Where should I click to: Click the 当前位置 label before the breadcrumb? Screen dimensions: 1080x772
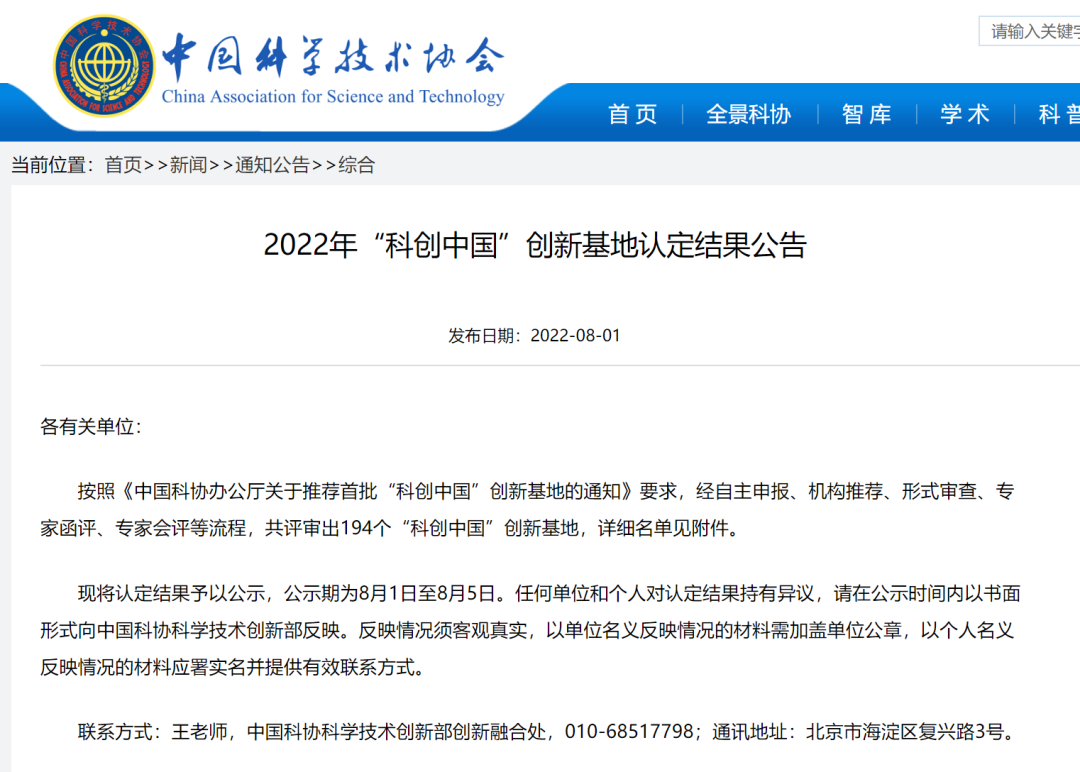pos(52,165)
